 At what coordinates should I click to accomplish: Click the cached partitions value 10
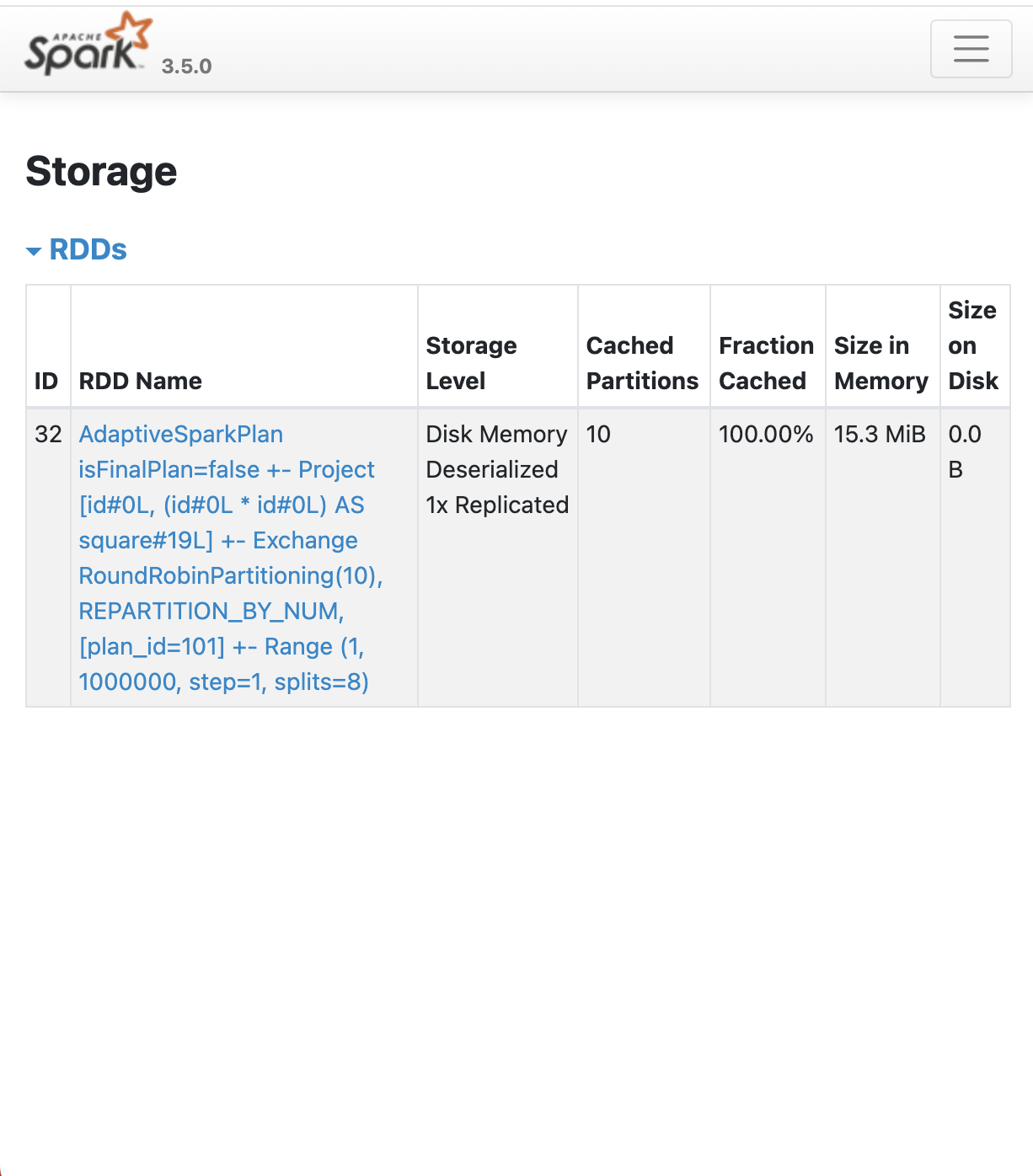598,435
